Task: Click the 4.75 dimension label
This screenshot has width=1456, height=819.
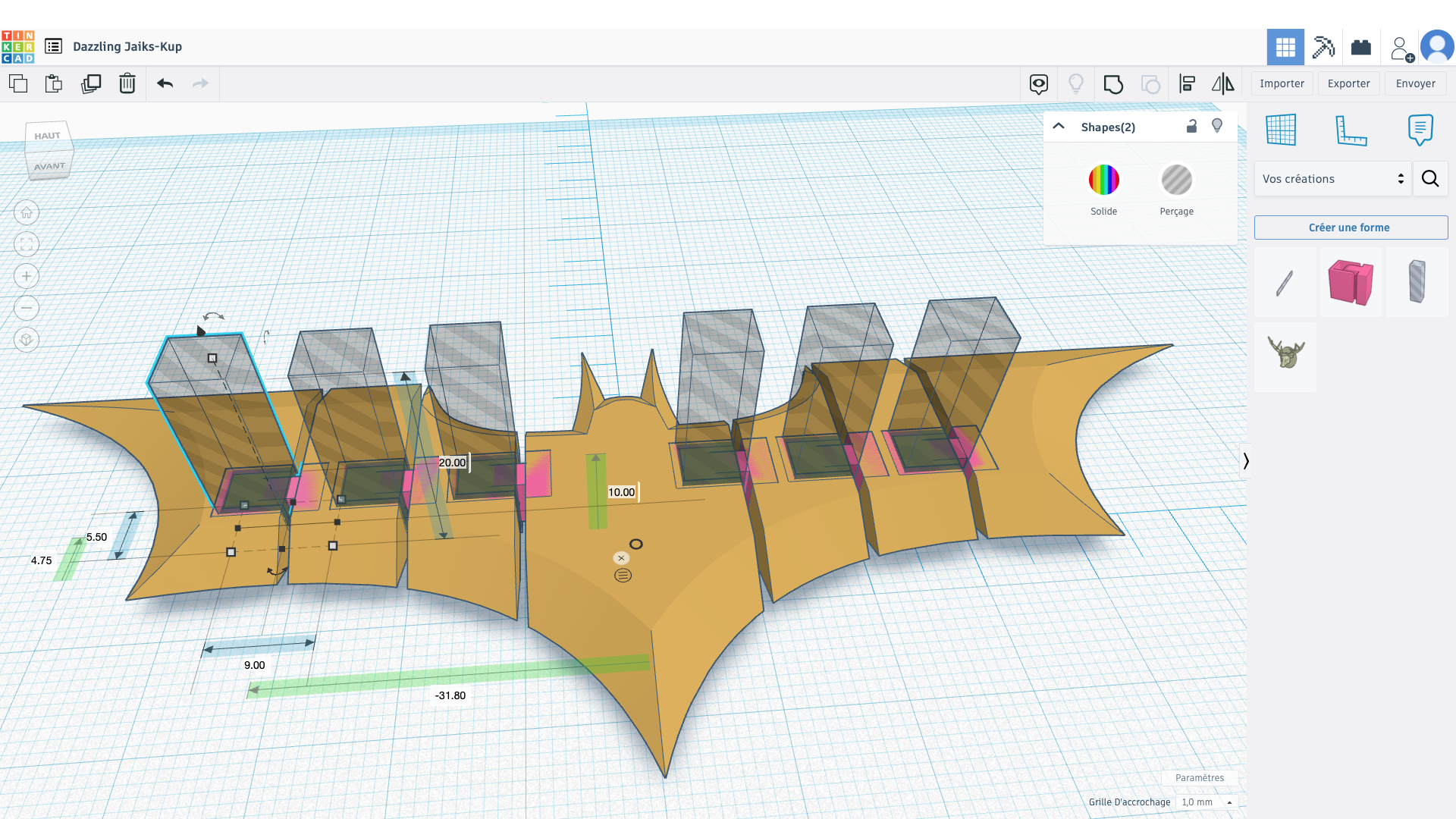Action: [42, 561]
